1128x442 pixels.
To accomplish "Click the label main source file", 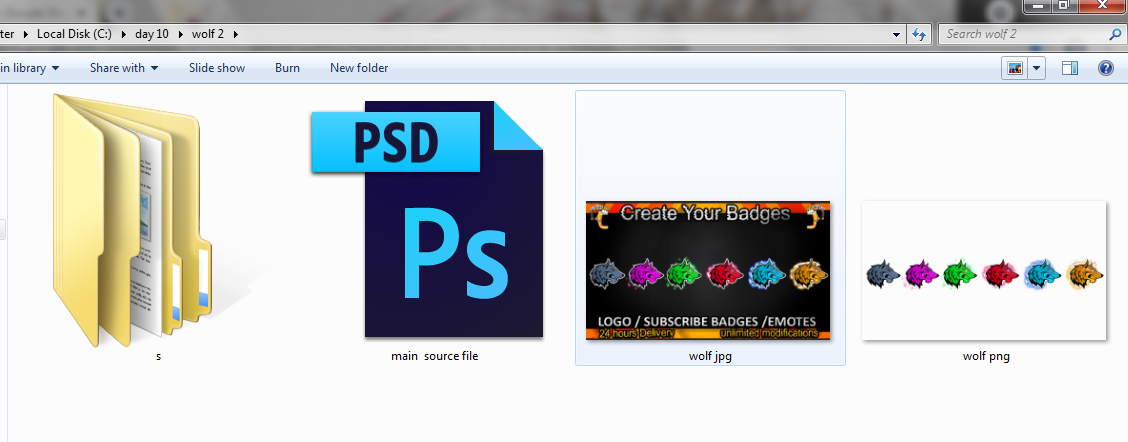I will 435,356.
